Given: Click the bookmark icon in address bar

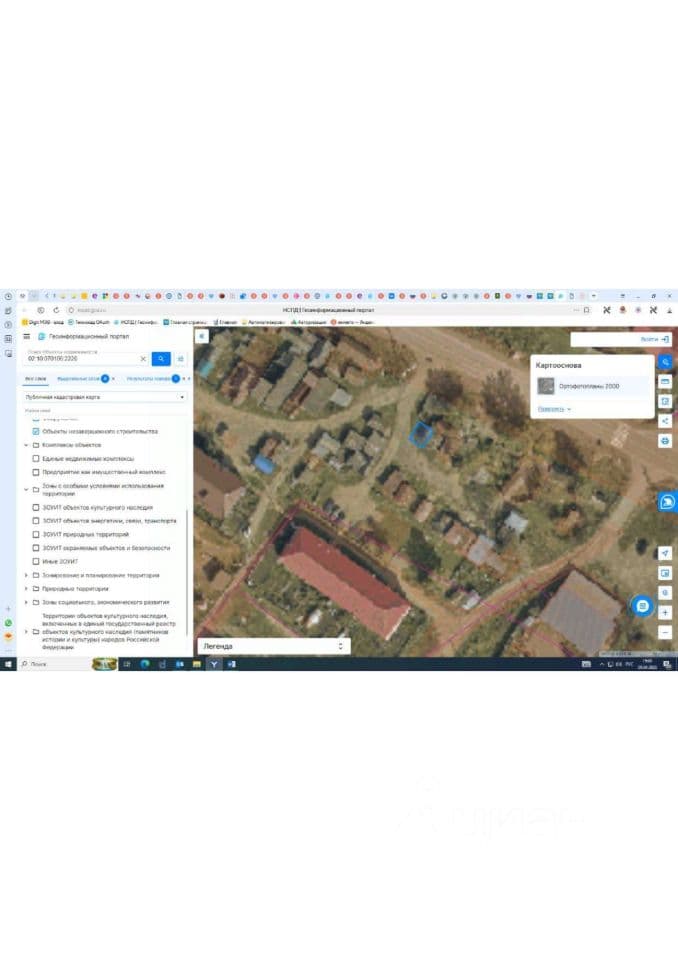Looking at the screenshot, I should [587, 310].
